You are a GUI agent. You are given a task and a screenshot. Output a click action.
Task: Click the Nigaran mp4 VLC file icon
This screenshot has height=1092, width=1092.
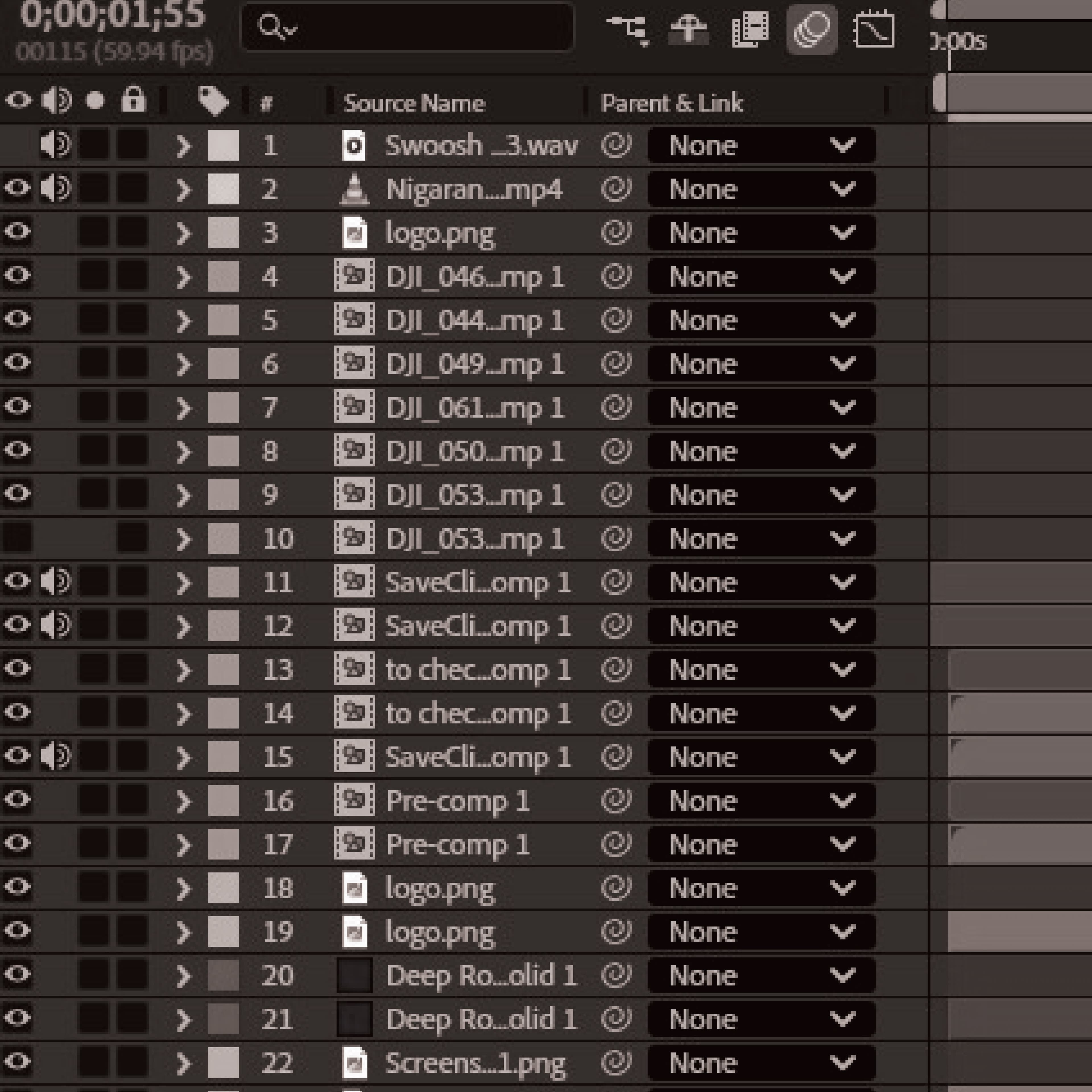(x=354, y=189)
